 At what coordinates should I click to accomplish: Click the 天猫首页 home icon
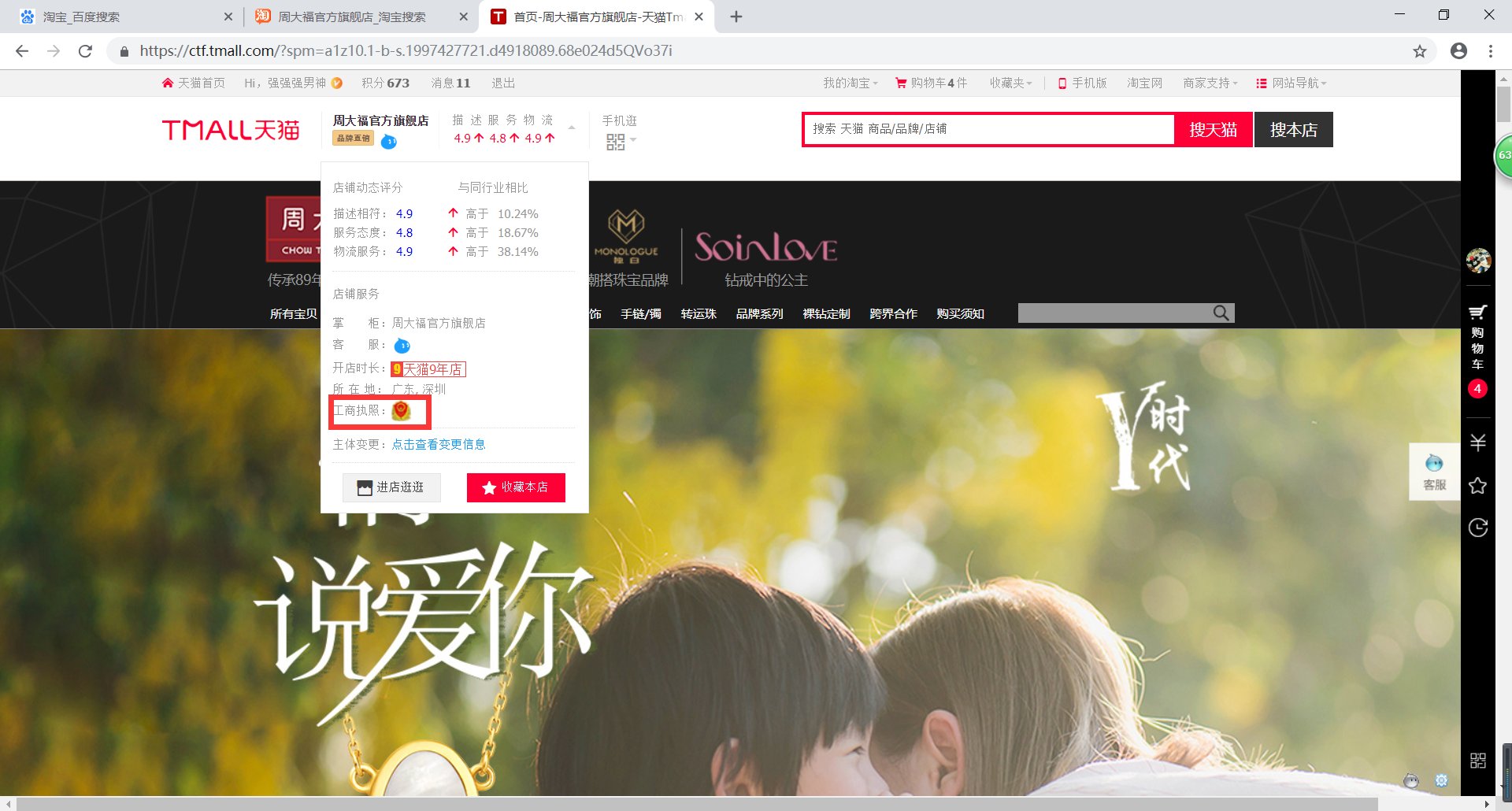(168, 82)
